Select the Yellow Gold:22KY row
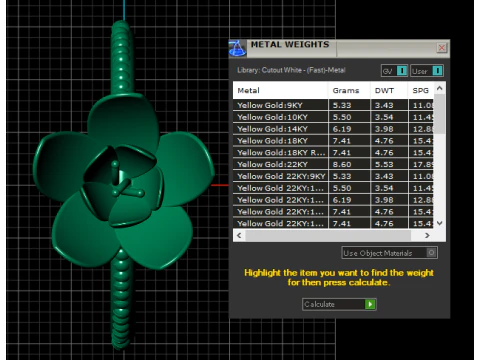This screenshot has height=360, width=480. (x=333, y=164)
